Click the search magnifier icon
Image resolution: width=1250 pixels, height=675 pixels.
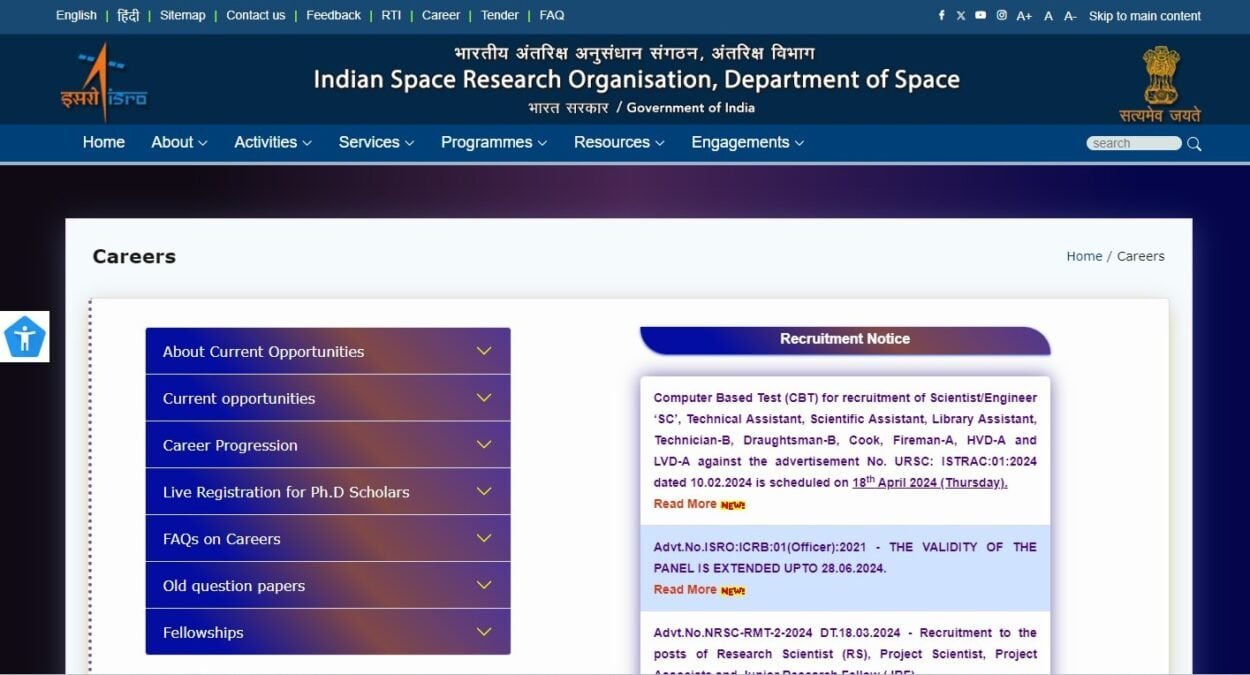1194,143
